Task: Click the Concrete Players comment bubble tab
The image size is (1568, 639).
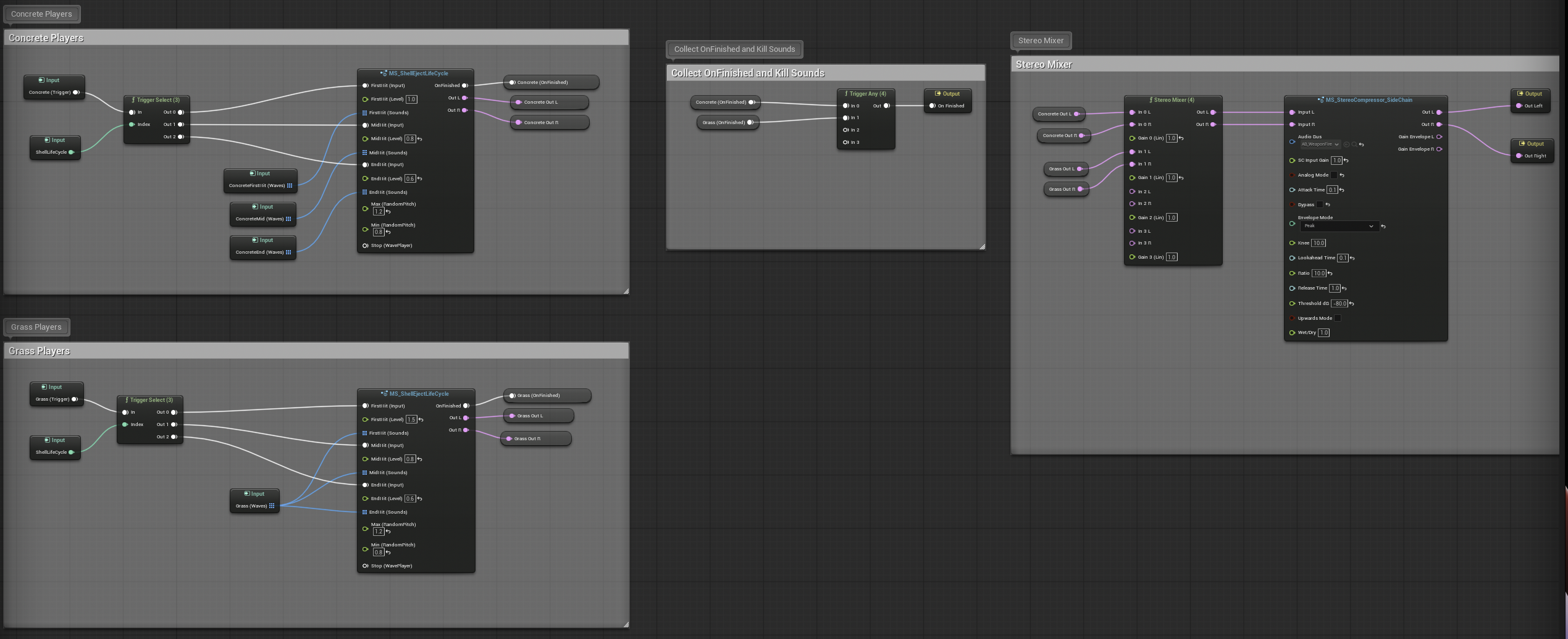Action: coord(41,14)
